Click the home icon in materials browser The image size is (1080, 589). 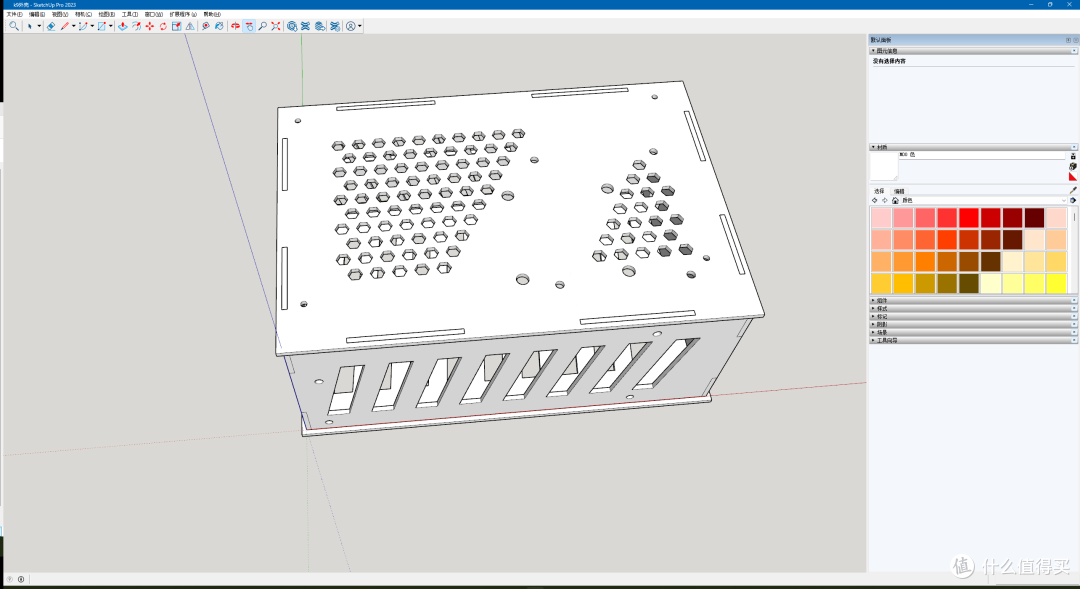click(x=895, y=200)
